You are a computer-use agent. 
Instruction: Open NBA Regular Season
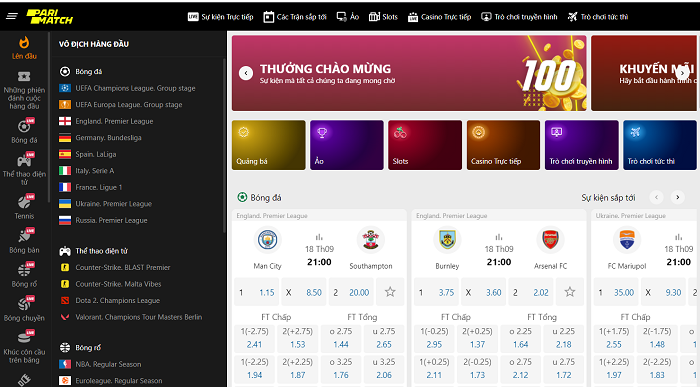click(100, 365)
